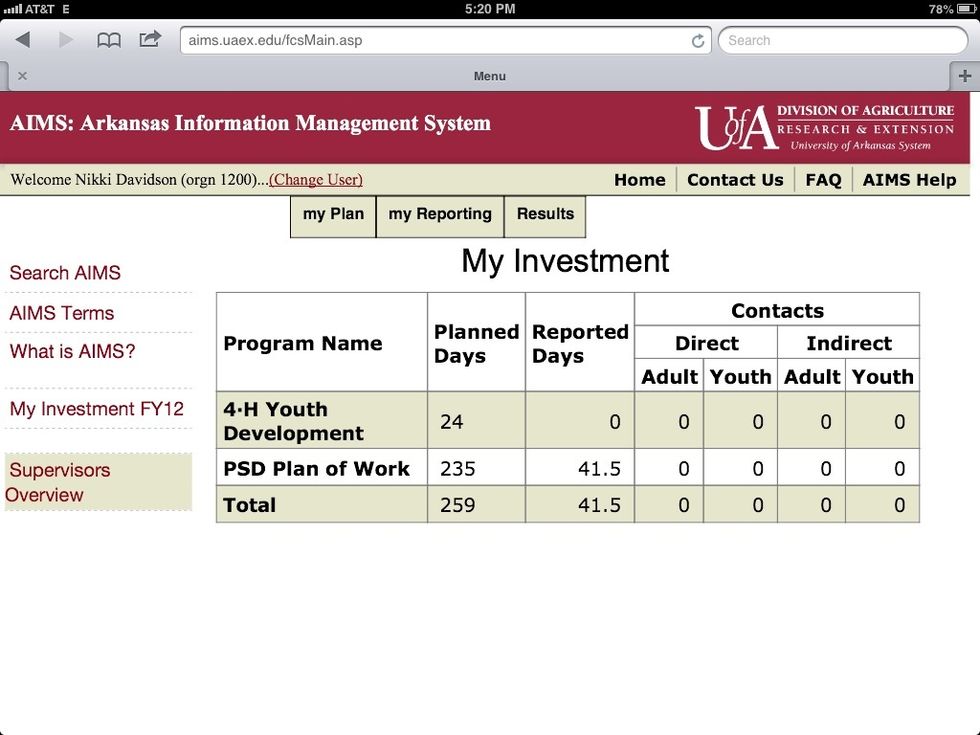Open Supervisors Overview in sidebar
Image resolution: width=980 pixels, height=735 pixels.
click(98, 482)
